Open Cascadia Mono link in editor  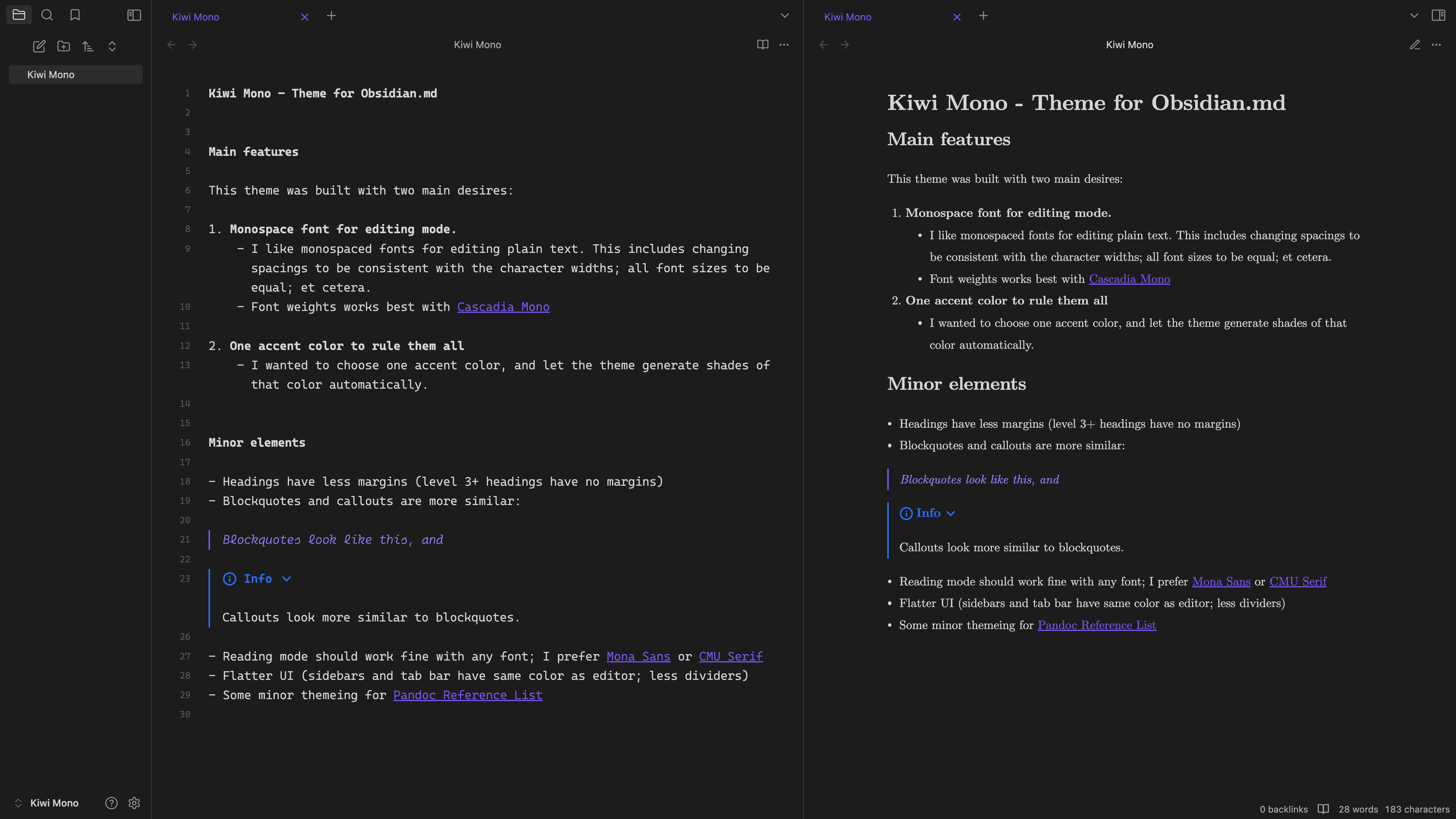pyautogui.click(x=503, y=307)
